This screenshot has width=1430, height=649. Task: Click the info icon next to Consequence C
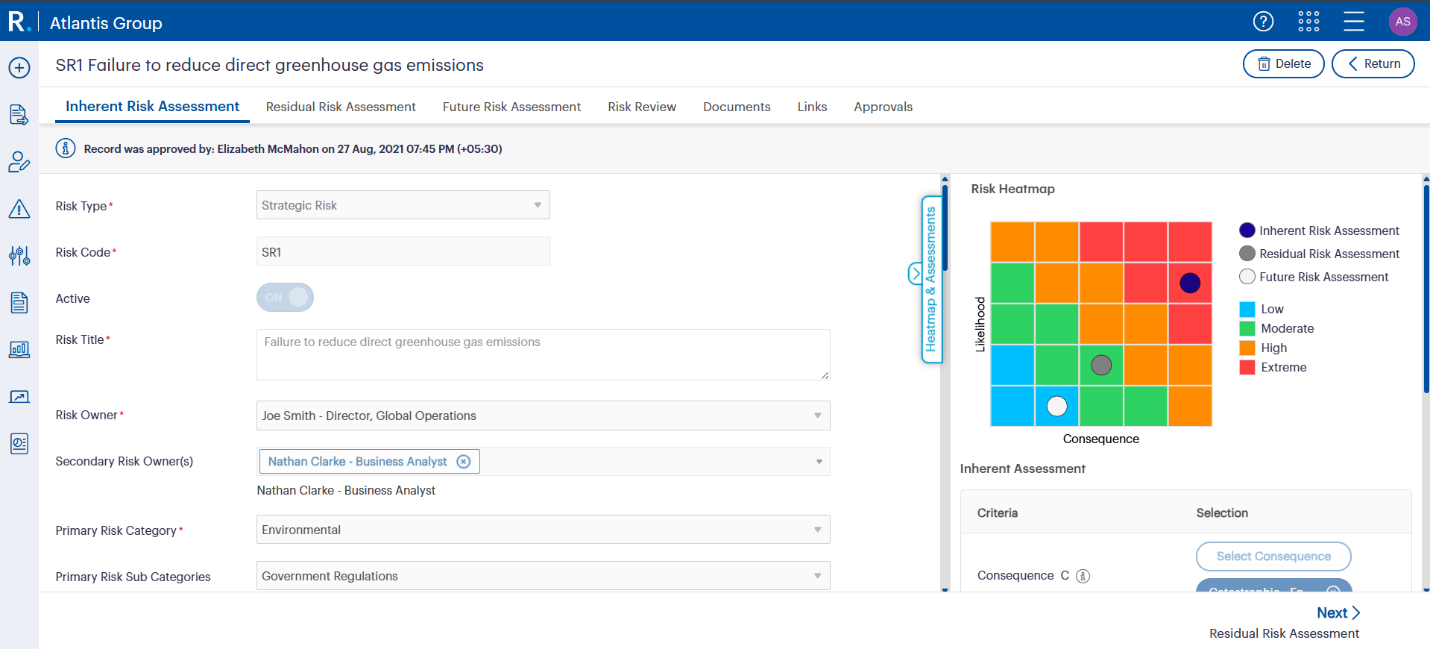[x=1082, y=576]
